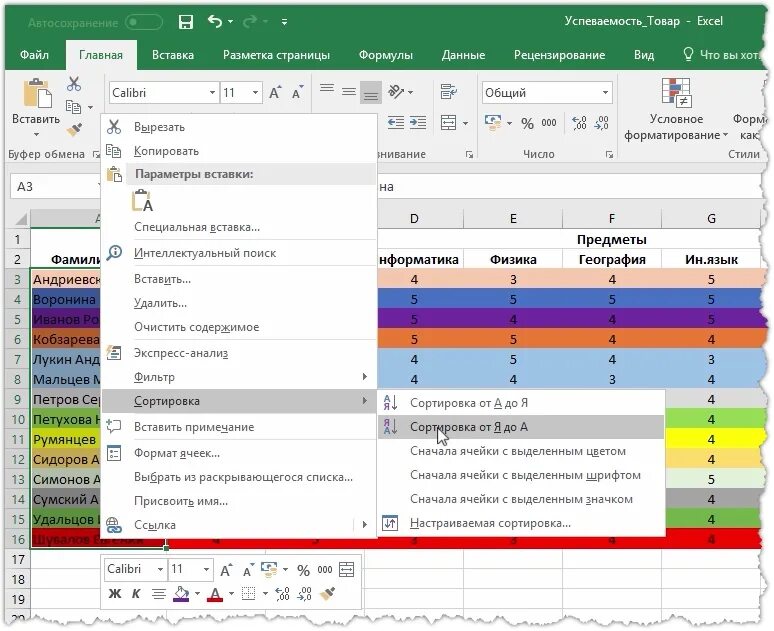Select Сортировка от Я до А
Screen dimensions: 774x631
coord(521,427)
